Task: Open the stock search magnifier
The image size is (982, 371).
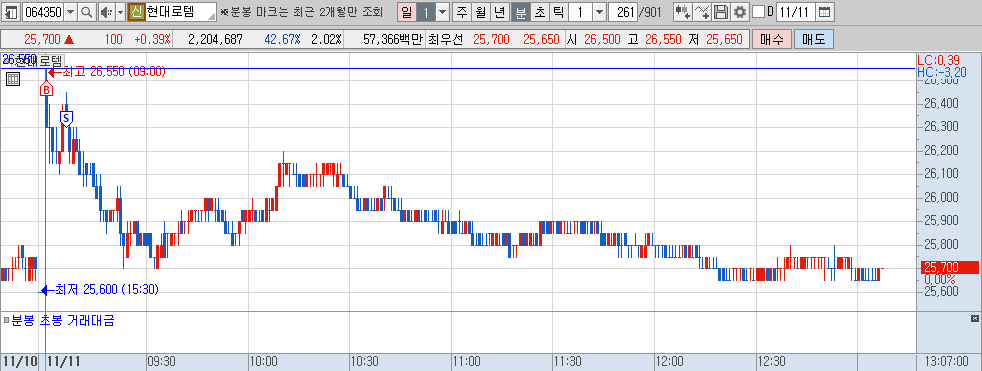Action: pyautogui.click(x=87, y=12)
